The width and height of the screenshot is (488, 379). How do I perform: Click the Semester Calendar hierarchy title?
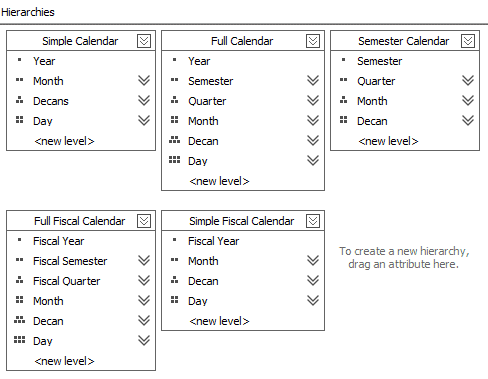tap(403, 41)
